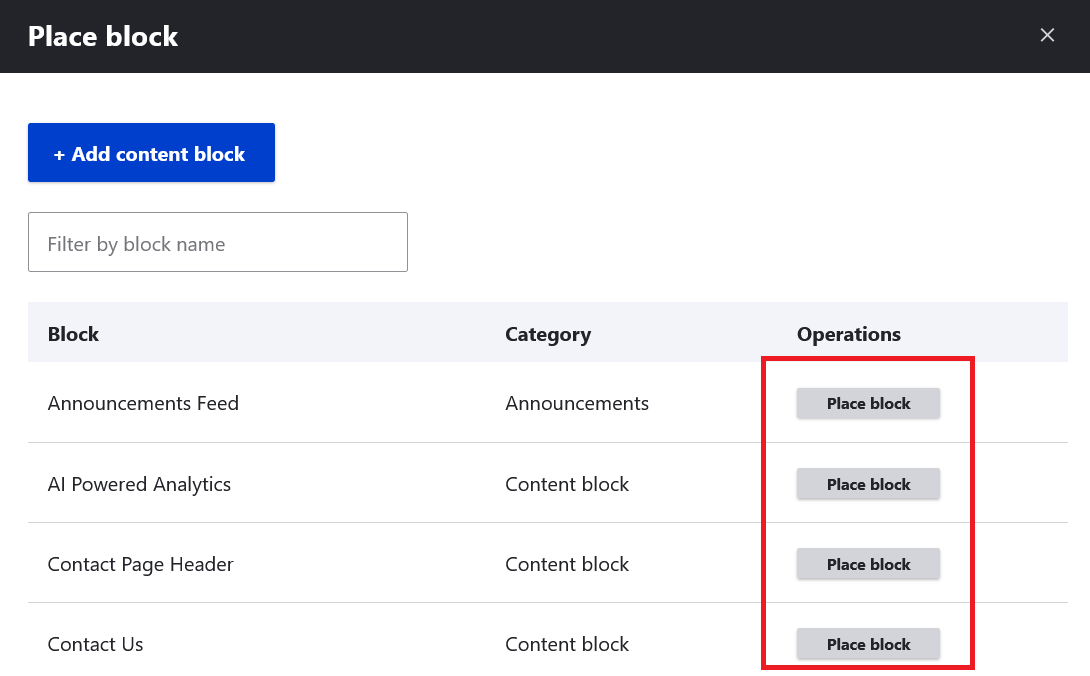Select the AI Powered Analytics row label
The height and width of the screenshot is (676, 1090).
[x=139, y=483]
